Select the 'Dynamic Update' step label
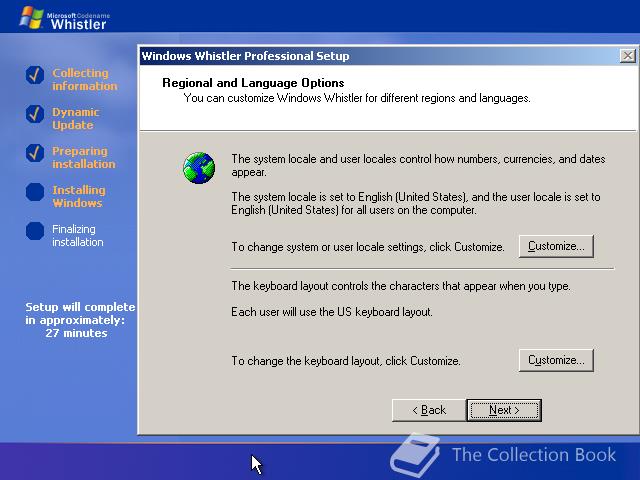The image size is (640, 480). (x=76, y=118)
